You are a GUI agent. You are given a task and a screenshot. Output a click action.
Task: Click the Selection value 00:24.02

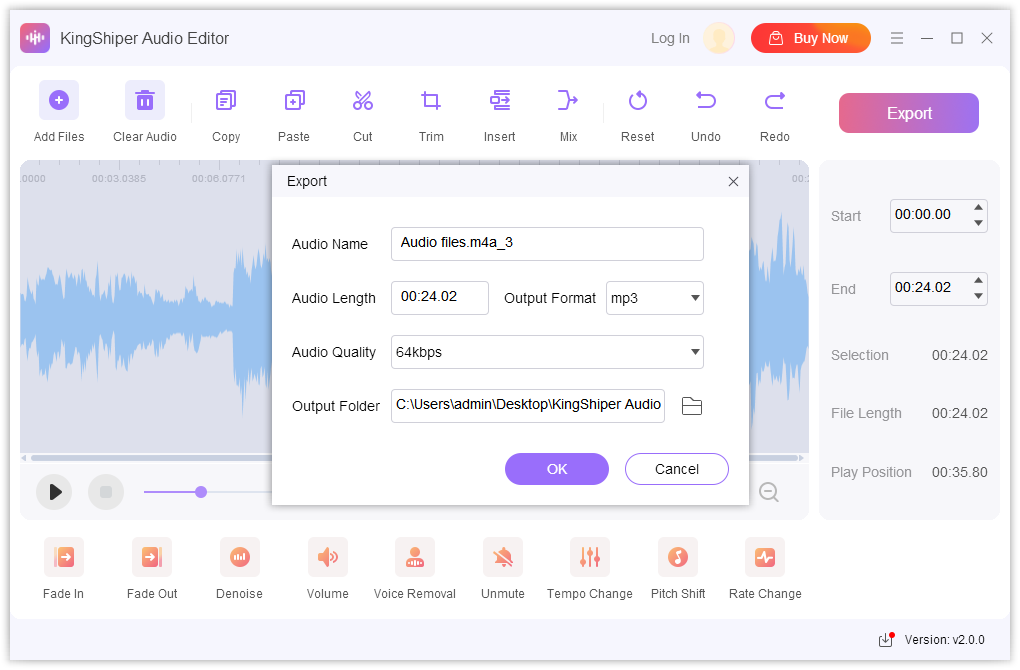pyautogui.click(x=960, y=355)
